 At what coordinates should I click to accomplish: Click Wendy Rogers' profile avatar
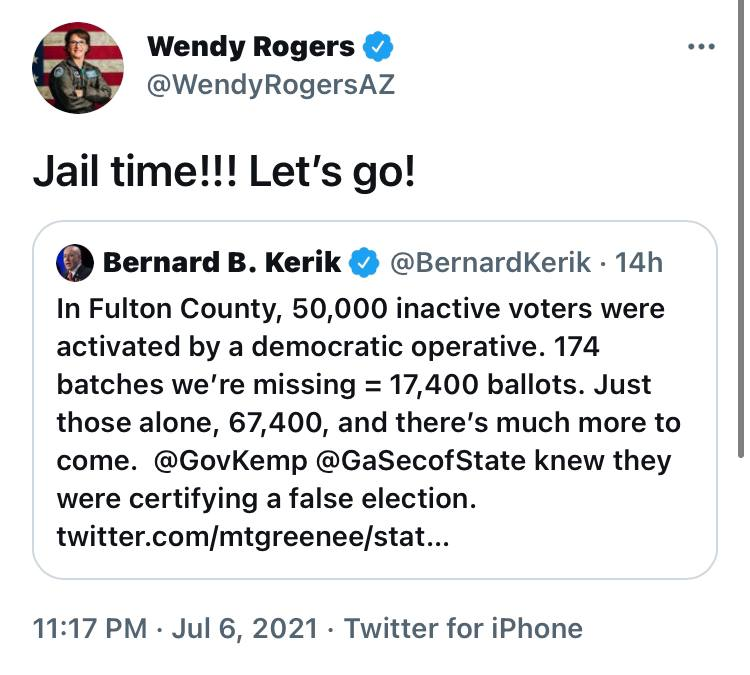click(79, 67)
